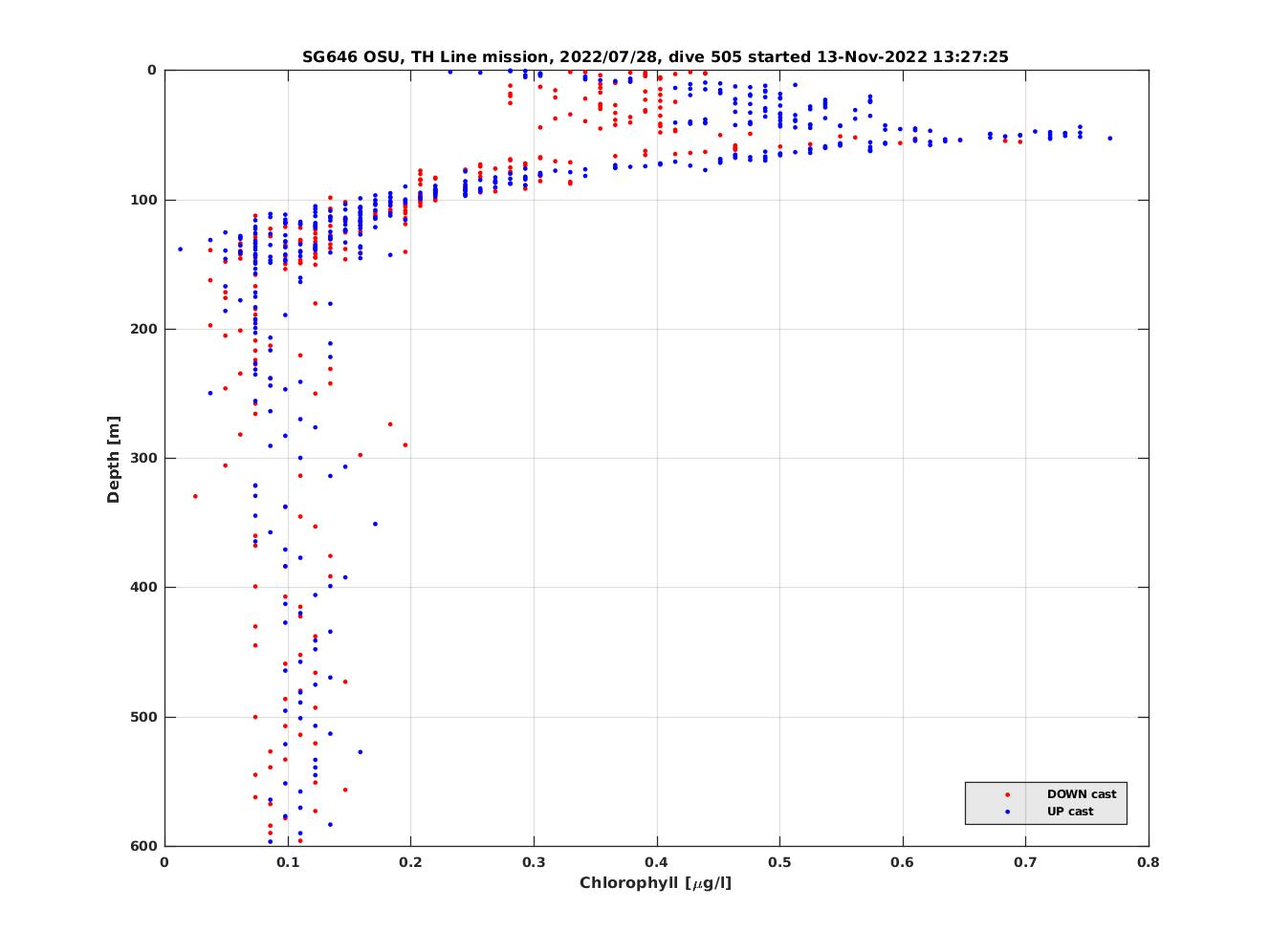Click the red DOWN cast legend marker
The width and height of the screenshot is (1270, 952).
pyautogui.click(x=1007, y=794)
